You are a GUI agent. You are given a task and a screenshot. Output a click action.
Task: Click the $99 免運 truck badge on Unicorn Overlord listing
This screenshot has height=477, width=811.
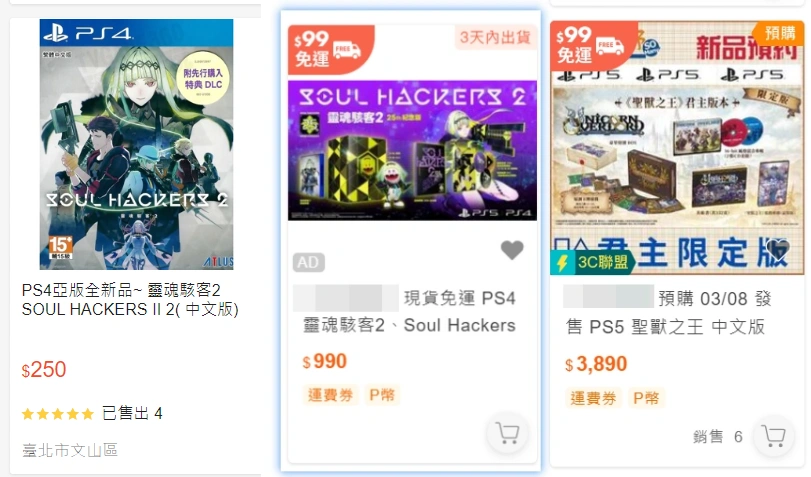[593, 47]
